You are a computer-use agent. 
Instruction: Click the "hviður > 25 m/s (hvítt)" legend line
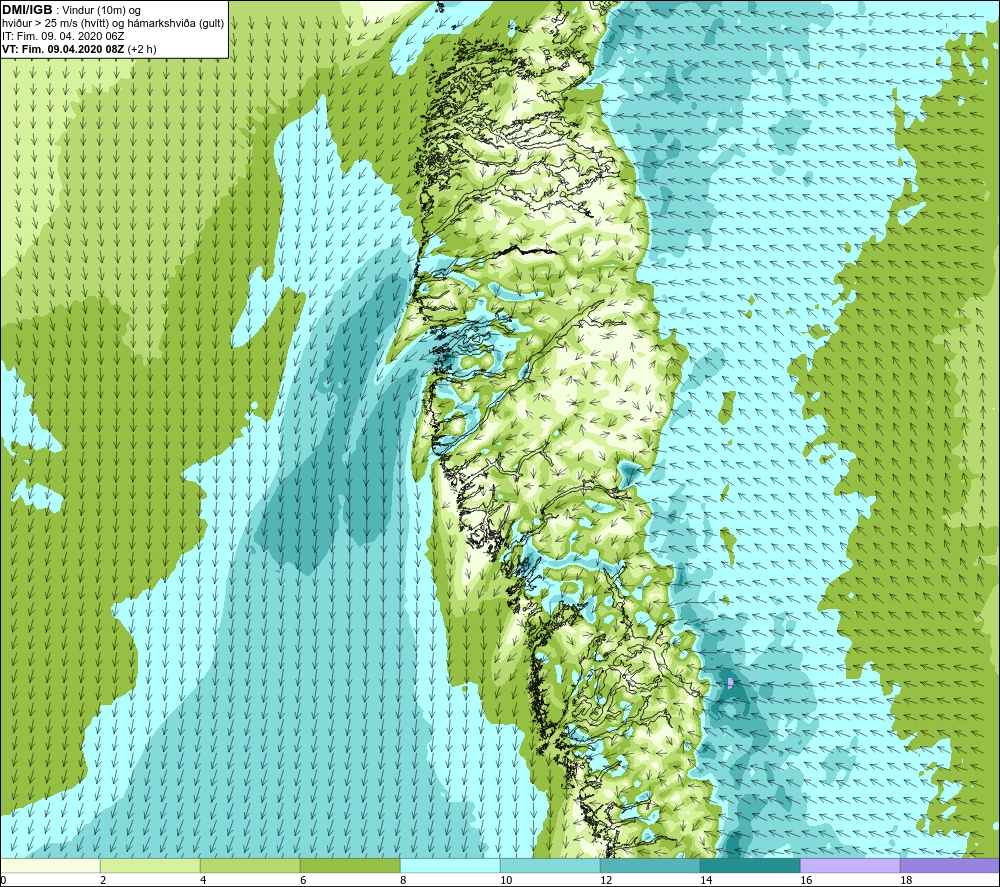(x=113, y=24)
